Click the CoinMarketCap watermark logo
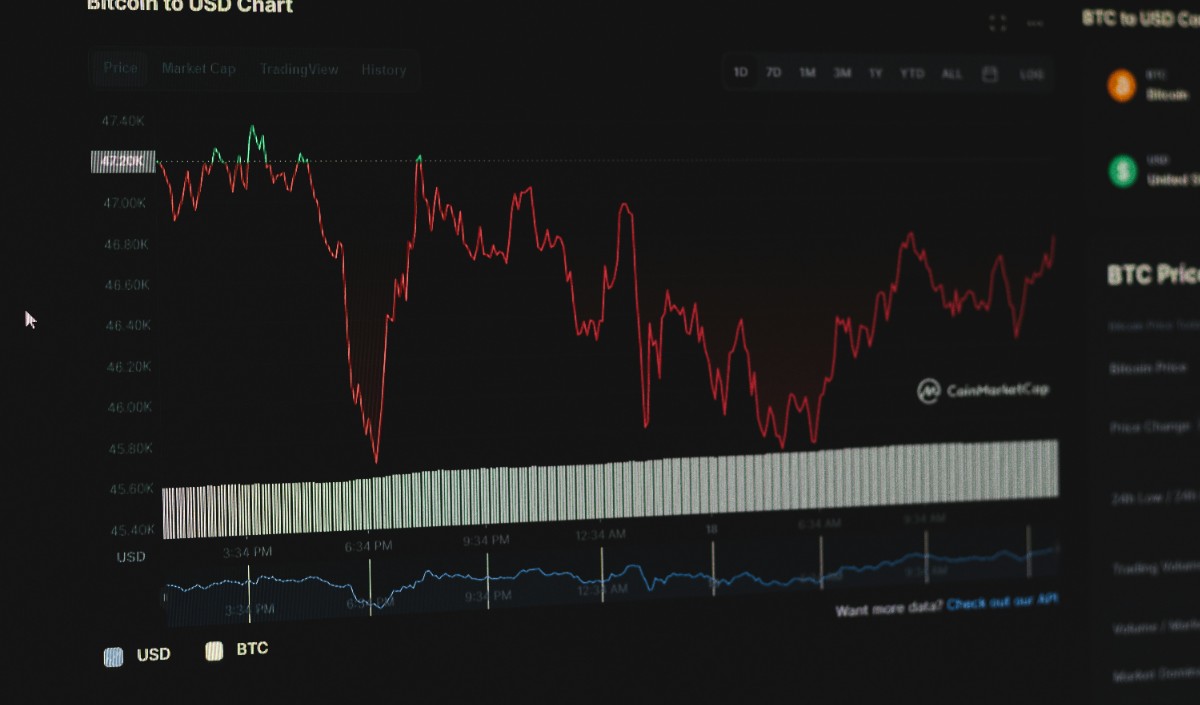The height and width of the screenshot is (705, 1200). click(x=983, y=390)
